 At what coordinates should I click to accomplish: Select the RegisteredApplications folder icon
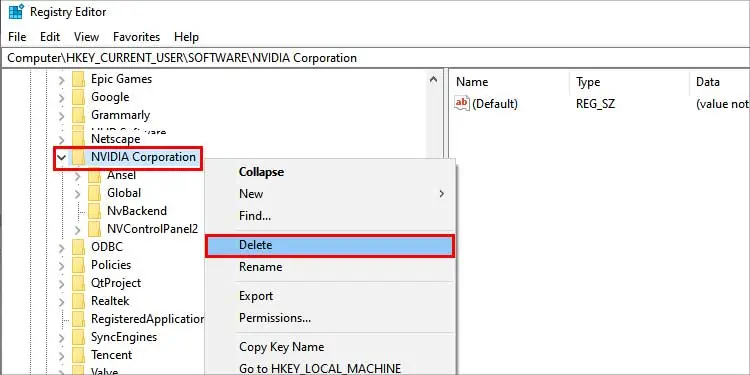click(78, 319)
